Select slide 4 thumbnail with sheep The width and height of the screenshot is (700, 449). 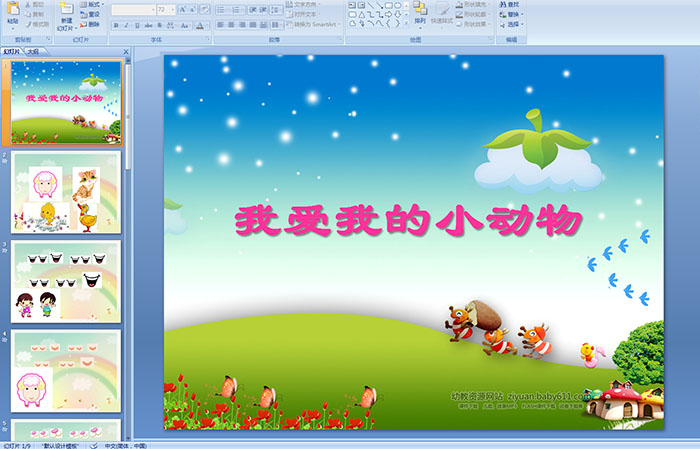66,371
